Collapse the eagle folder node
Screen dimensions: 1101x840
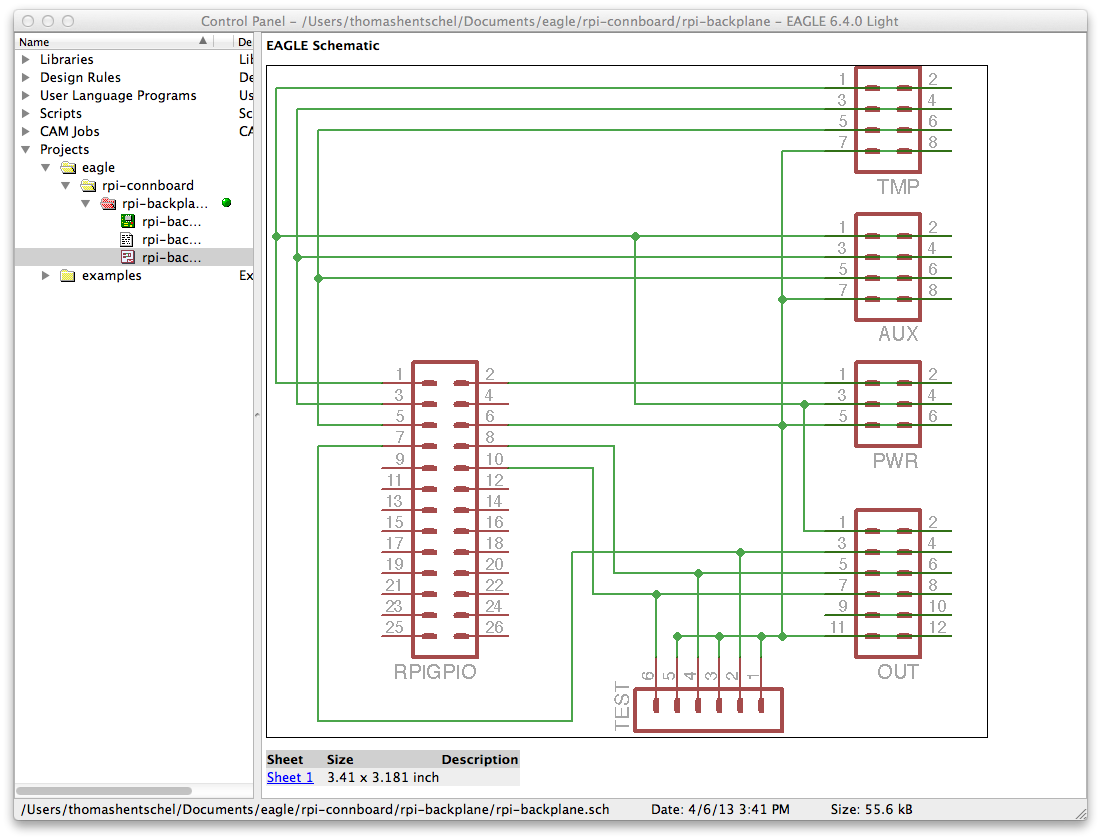[x=46, y=167]
